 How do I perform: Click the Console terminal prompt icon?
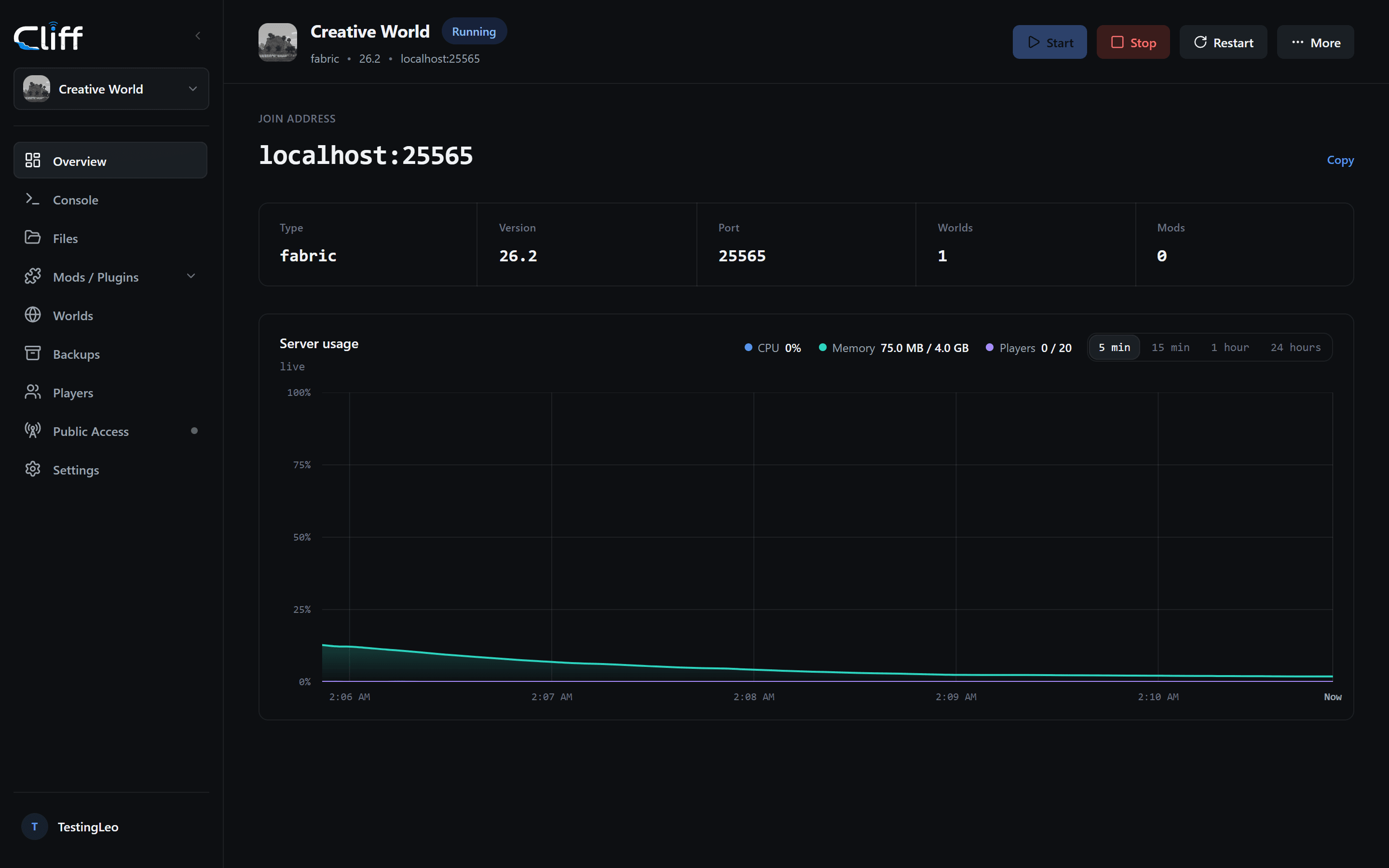pos(33,199)
